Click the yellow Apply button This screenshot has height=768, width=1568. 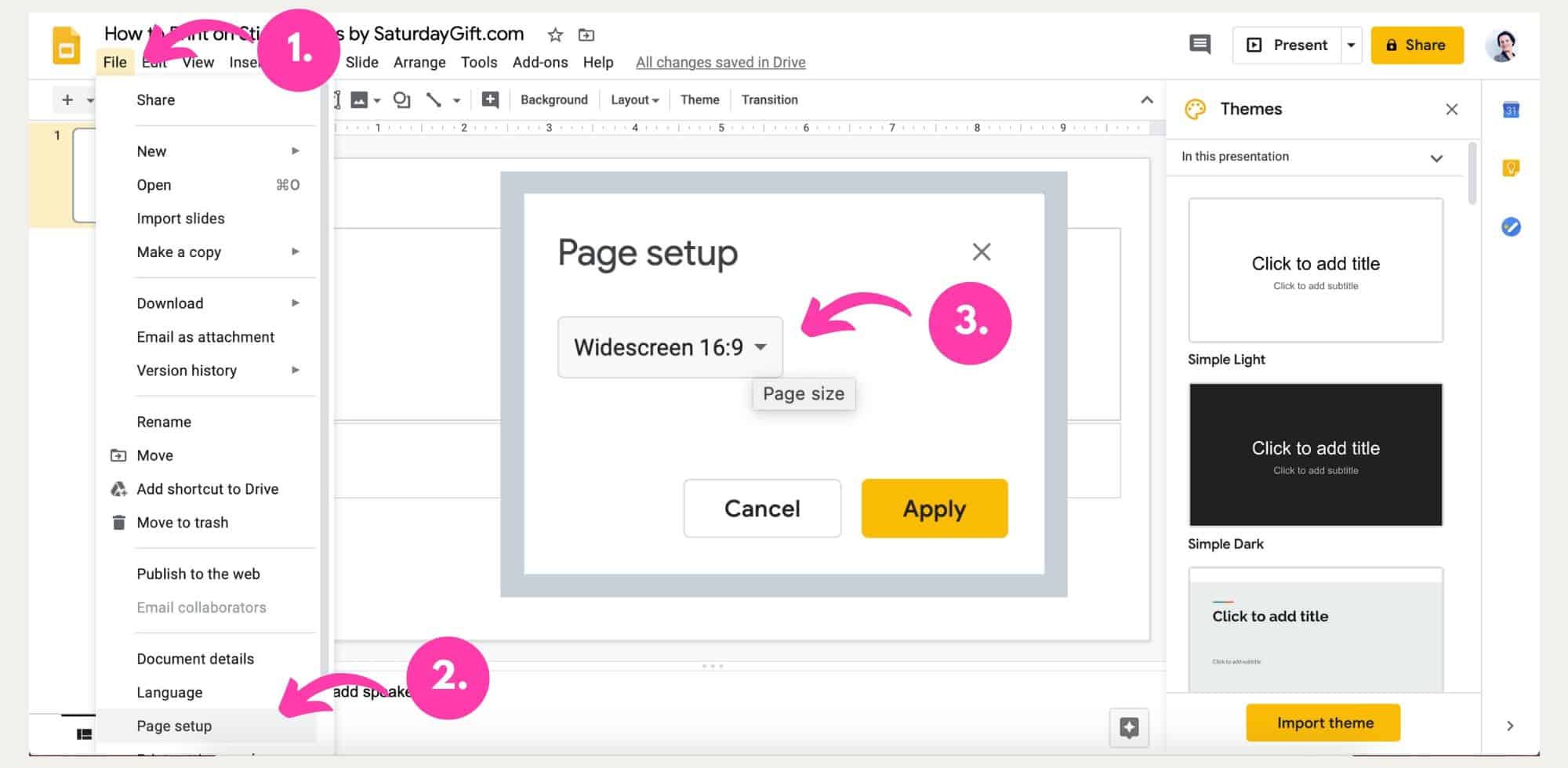pyautogui.click(x=934, y=508)
